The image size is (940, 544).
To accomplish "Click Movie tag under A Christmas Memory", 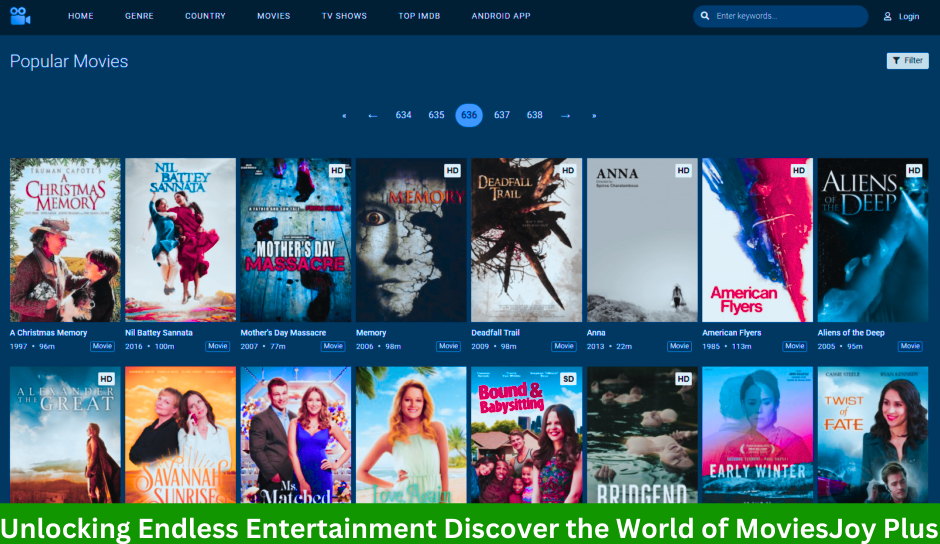I will click(102, 346).
